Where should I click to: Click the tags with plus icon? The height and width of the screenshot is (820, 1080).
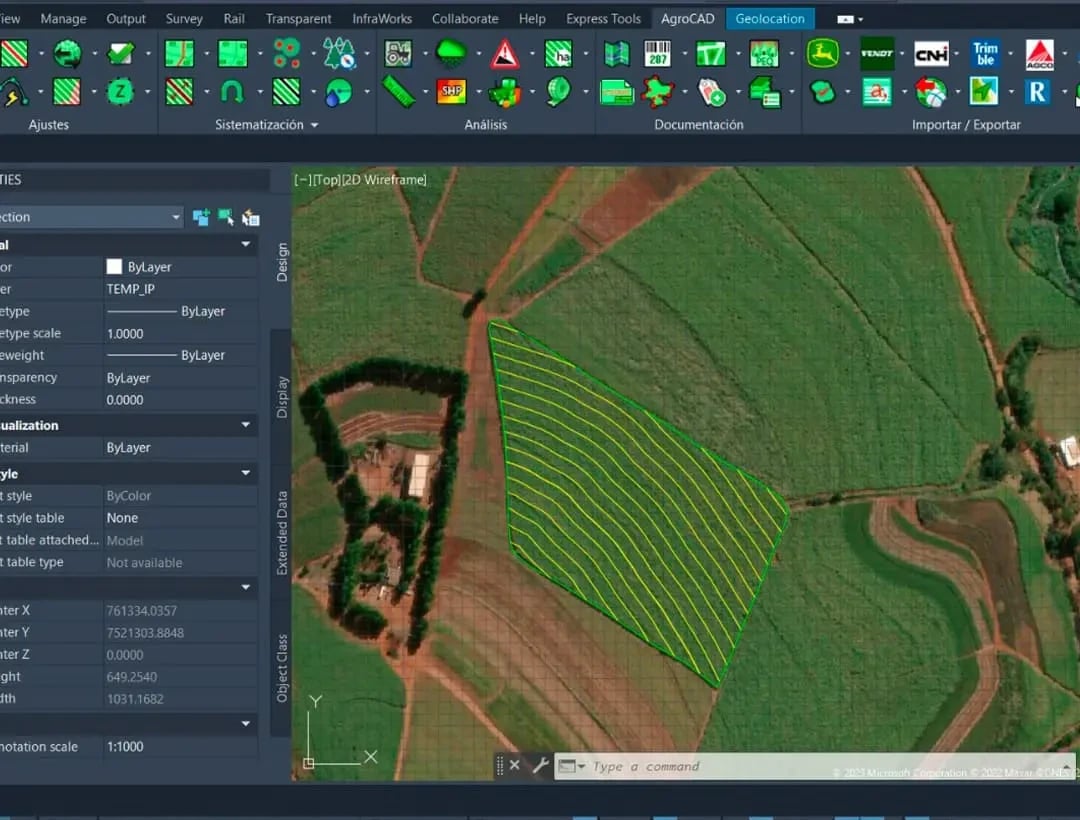[712, 92]
